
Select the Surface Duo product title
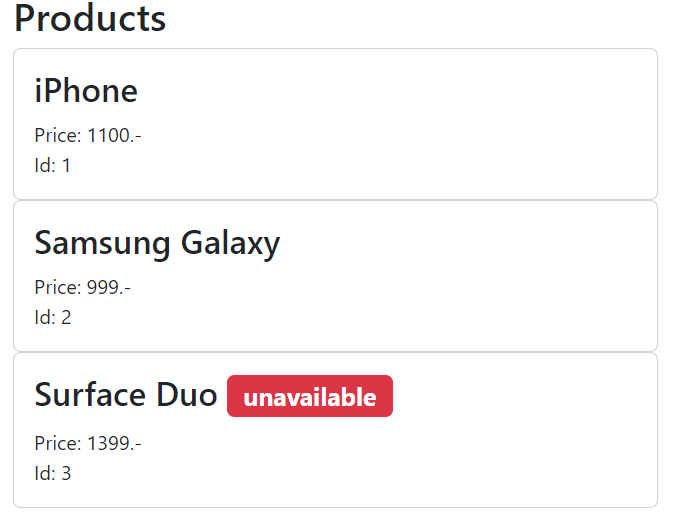[126, 395]
